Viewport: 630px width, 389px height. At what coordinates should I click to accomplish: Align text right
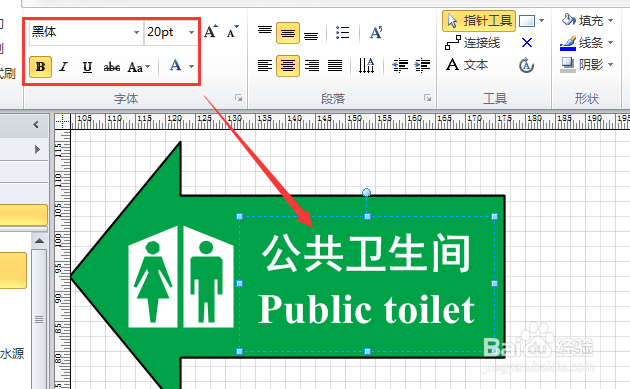point(312,65)
